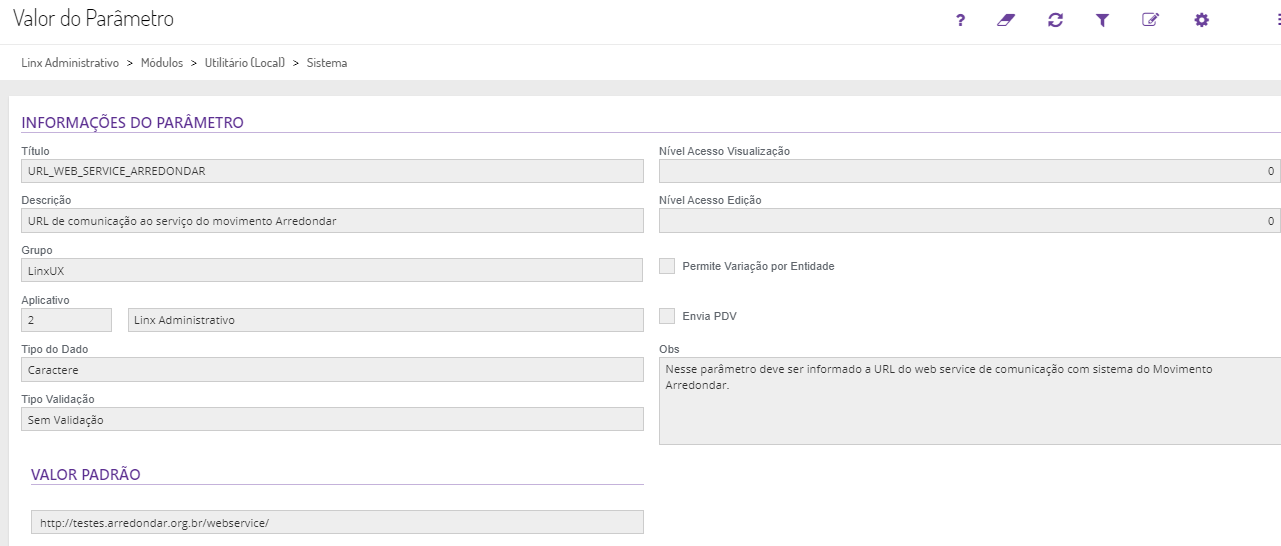Screen dimensions: 1281x546
Task: Click the eraser clear icon
Action: pyautogui.click(x=1006, y=20)
